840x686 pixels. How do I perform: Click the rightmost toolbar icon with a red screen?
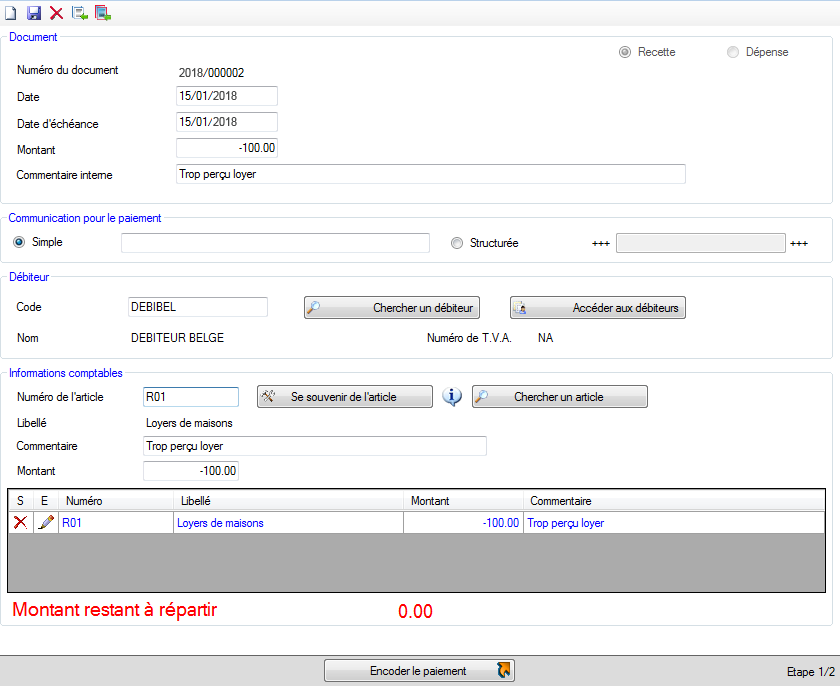click(103, 13)
